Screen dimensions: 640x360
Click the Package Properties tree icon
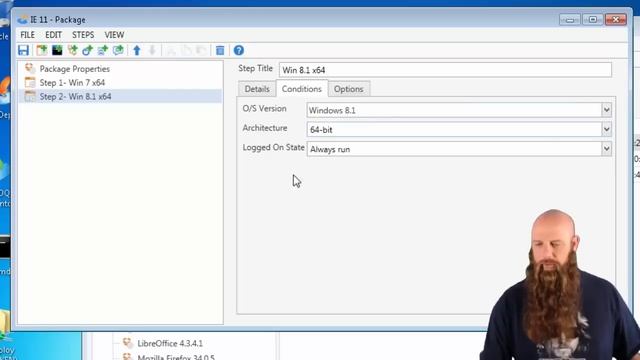coord(30,68)
